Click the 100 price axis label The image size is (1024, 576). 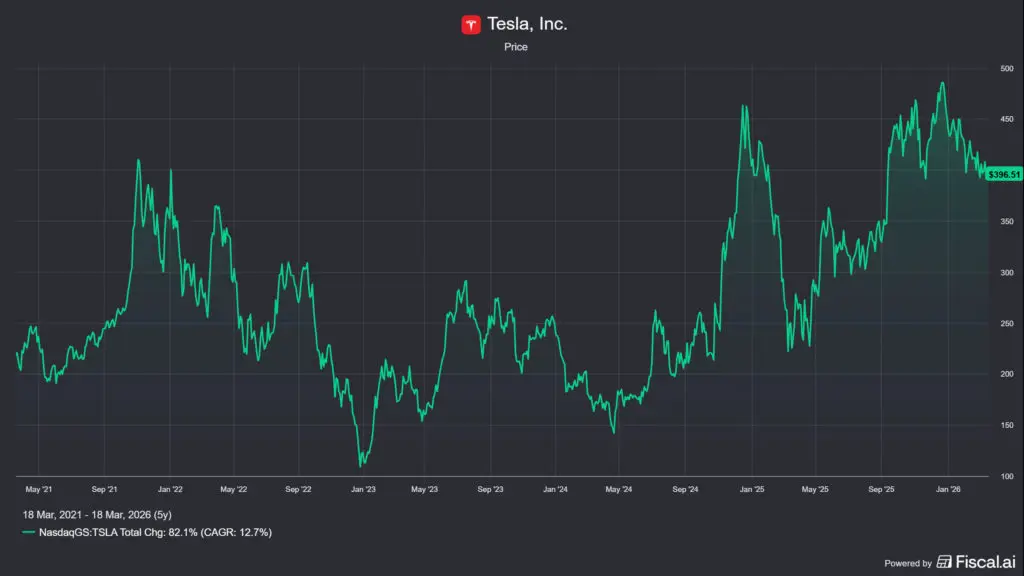1007,477
